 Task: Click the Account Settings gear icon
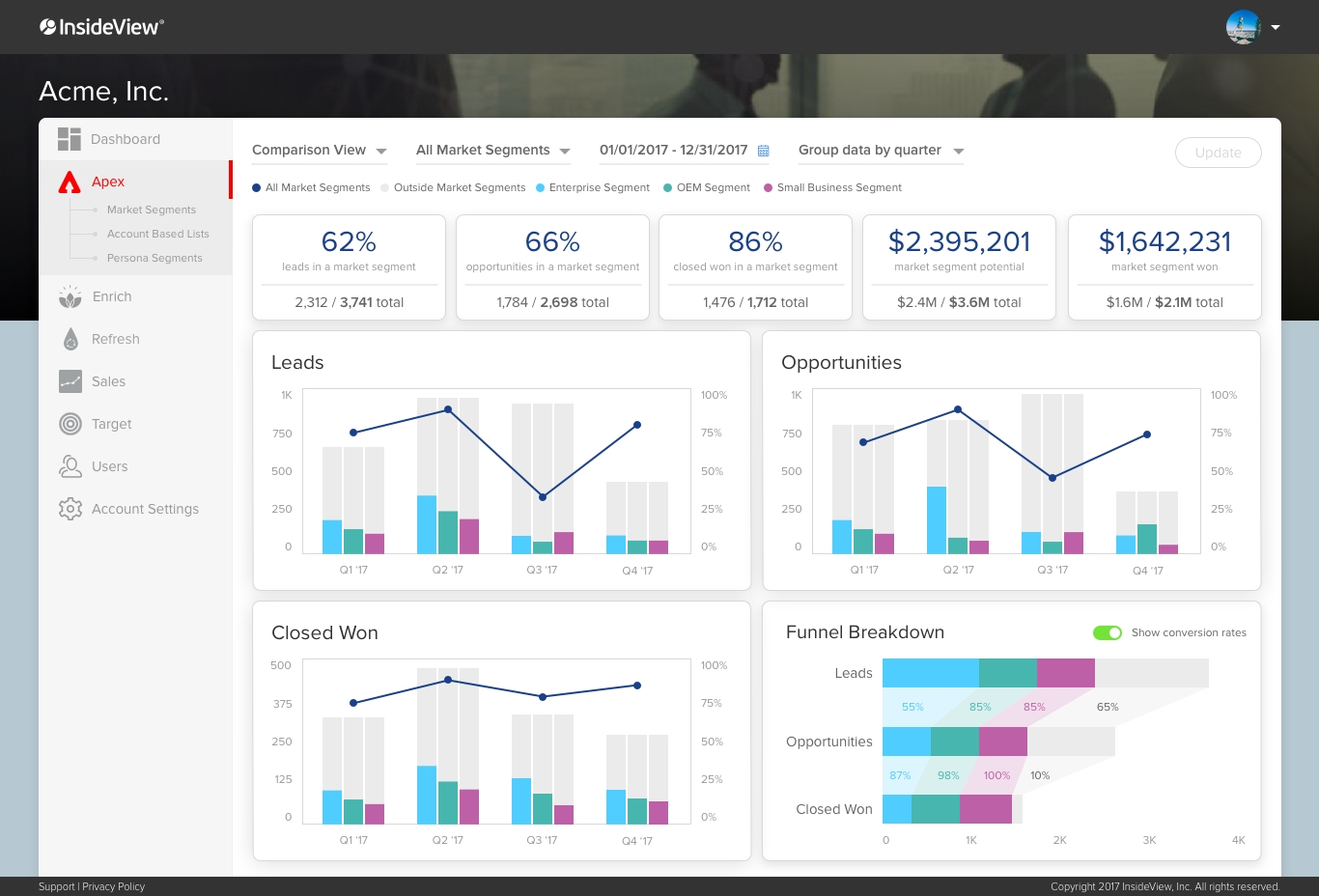point(70,509)
